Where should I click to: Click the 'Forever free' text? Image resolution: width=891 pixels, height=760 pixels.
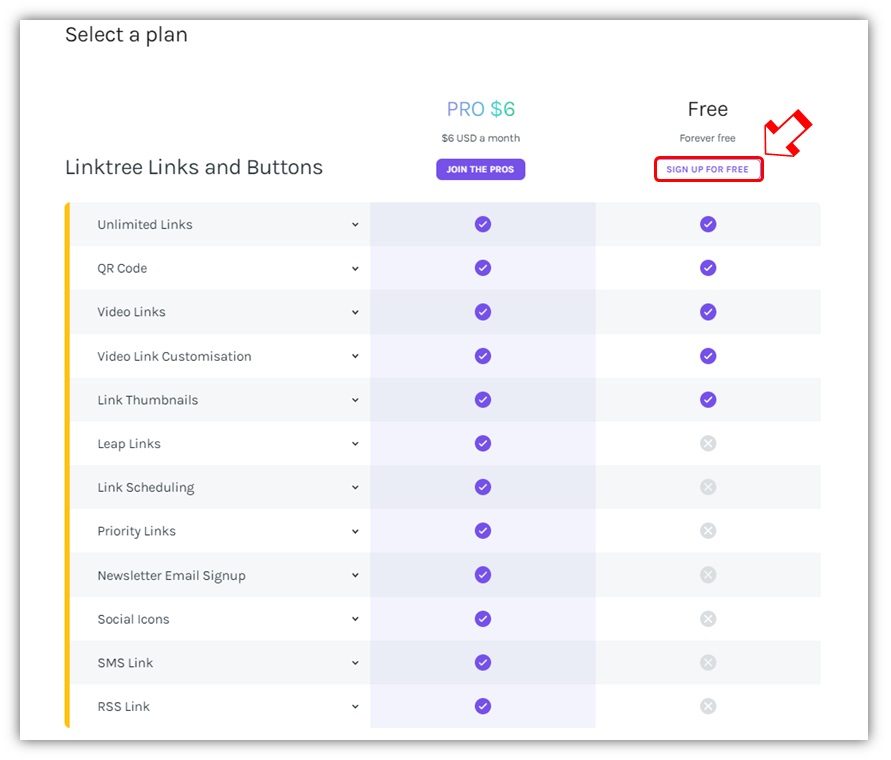click(707, 138)
